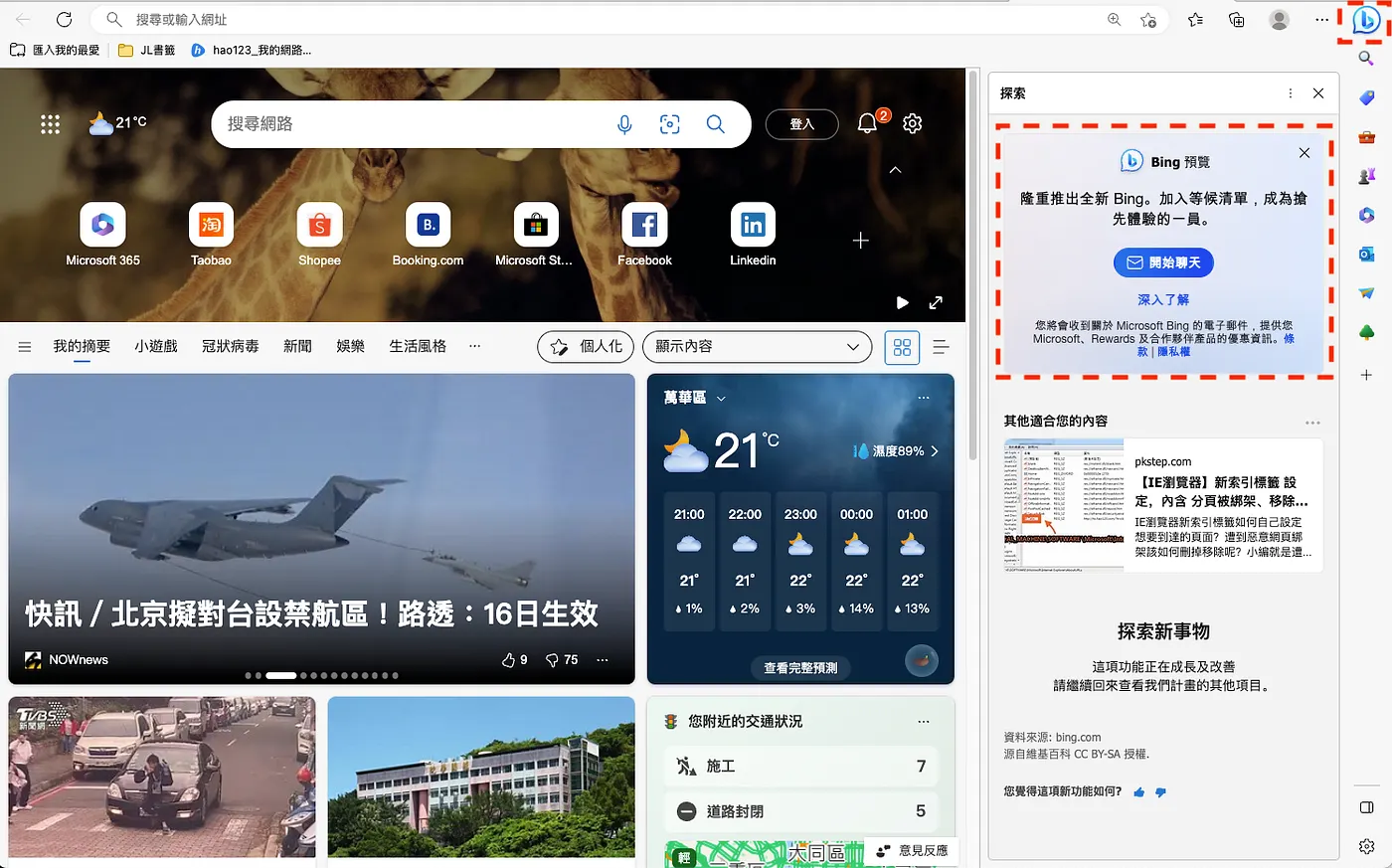This screenshot has width=1392, height=868.
Task: Collapse the quick links section
Action: click(x=895, y=170)
